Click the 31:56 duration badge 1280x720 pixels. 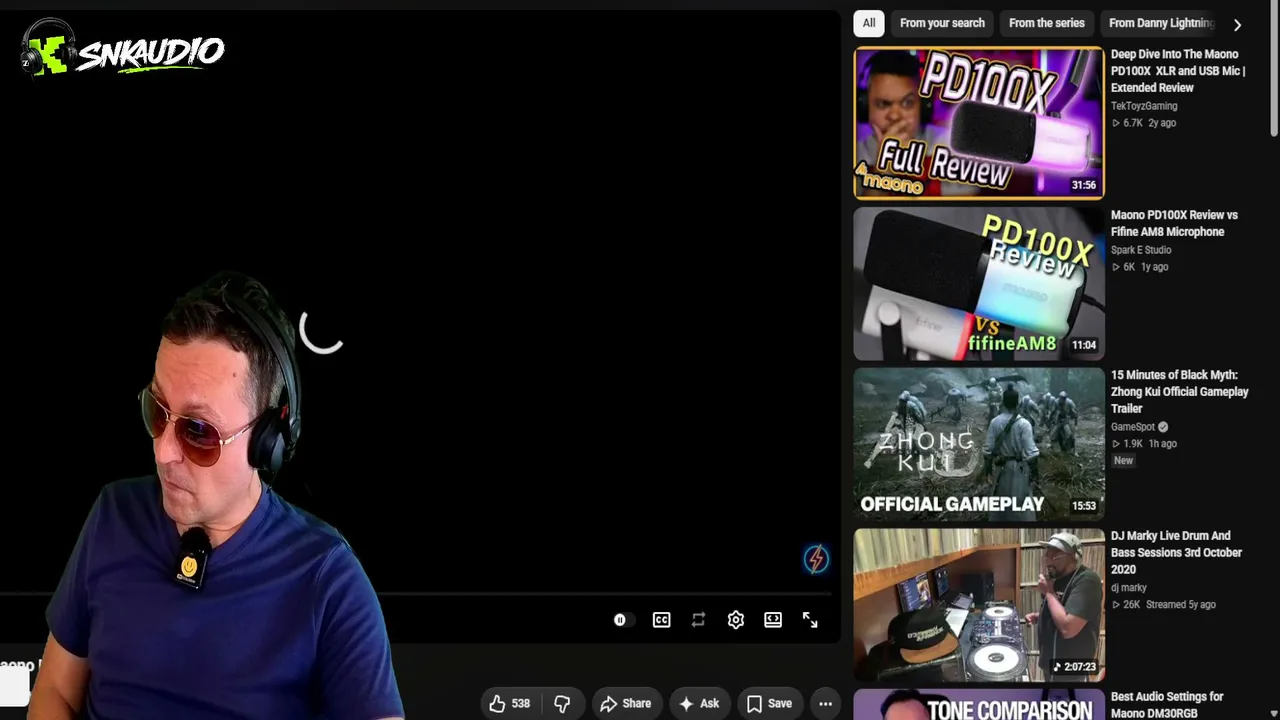(1084, 185)
